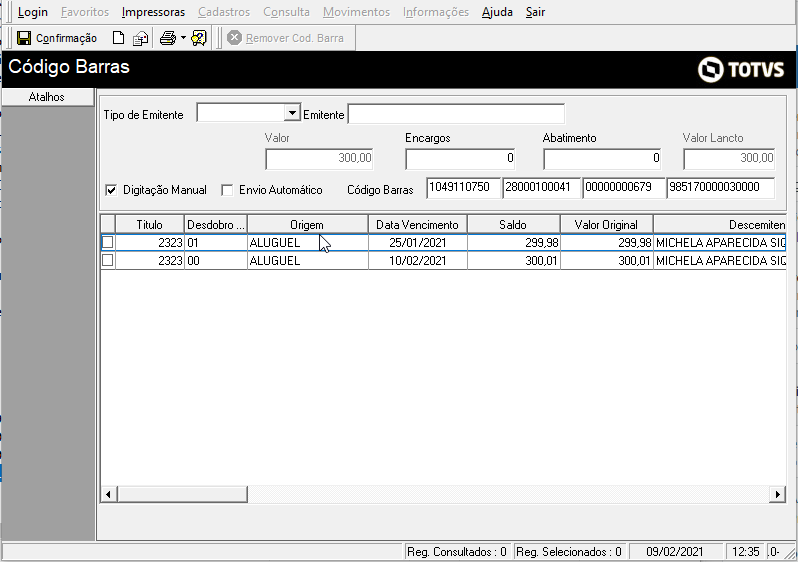This screenshot has height=562, width=798.
Task: Open the Login menu
Action: [33, 12]
